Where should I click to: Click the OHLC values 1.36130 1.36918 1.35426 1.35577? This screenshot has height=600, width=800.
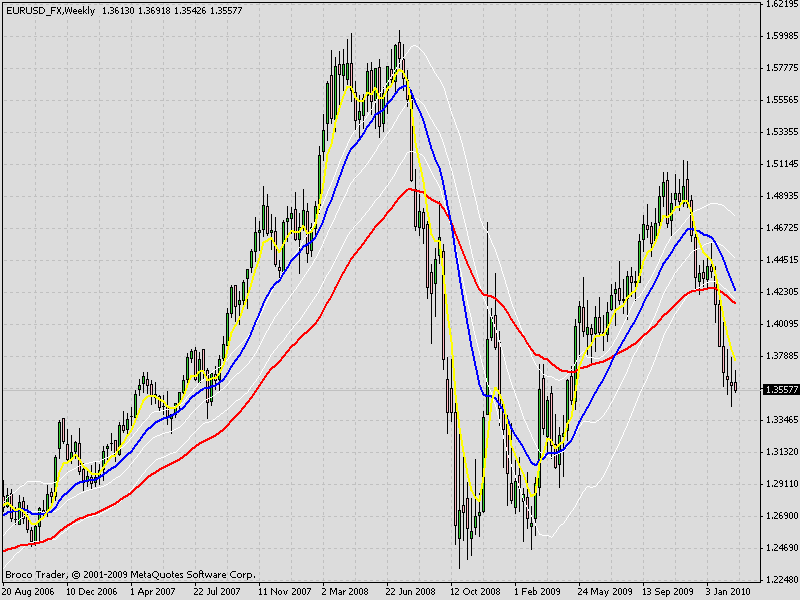172,10
